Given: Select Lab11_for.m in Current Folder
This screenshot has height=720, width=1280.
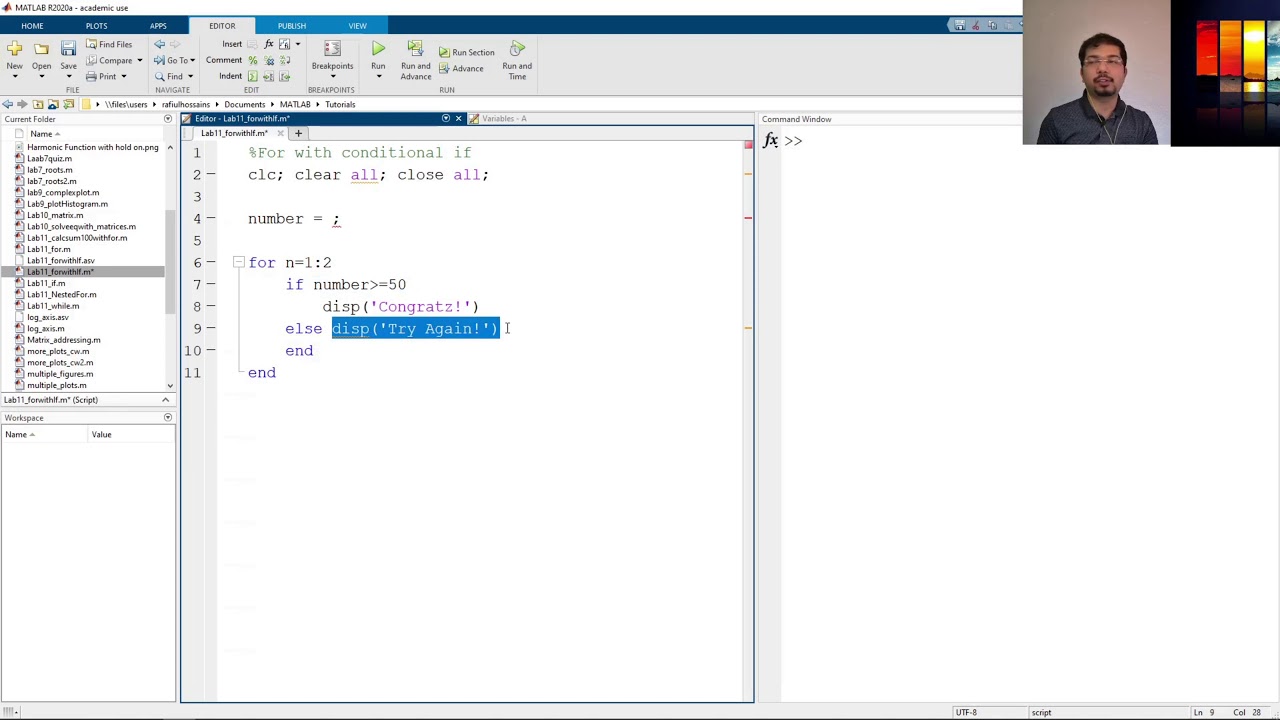Looking at the screenshot, I should (x=48, y=249).
